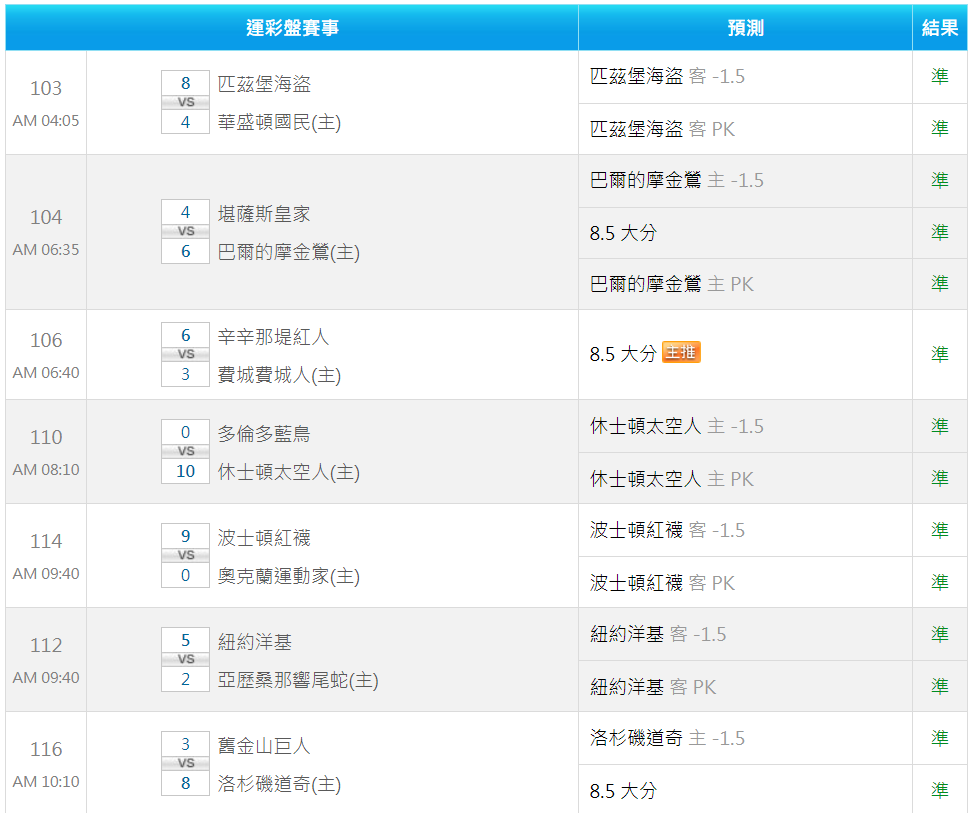Click score 0 beside 多倫多藍鳥
972x813 pixels.
185,432
